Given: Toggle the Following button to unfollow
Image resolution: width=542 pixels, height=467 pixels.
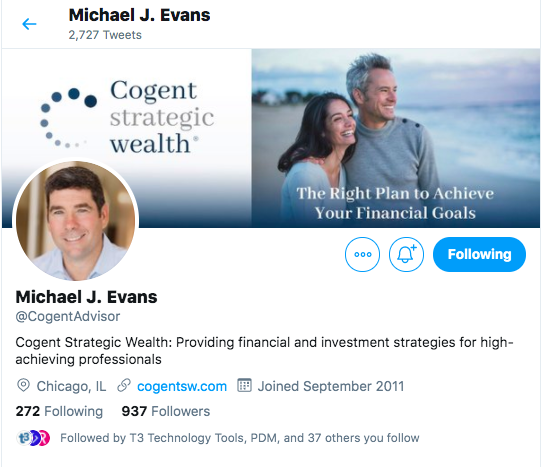Looking at the screenshot, I should 479,254.
